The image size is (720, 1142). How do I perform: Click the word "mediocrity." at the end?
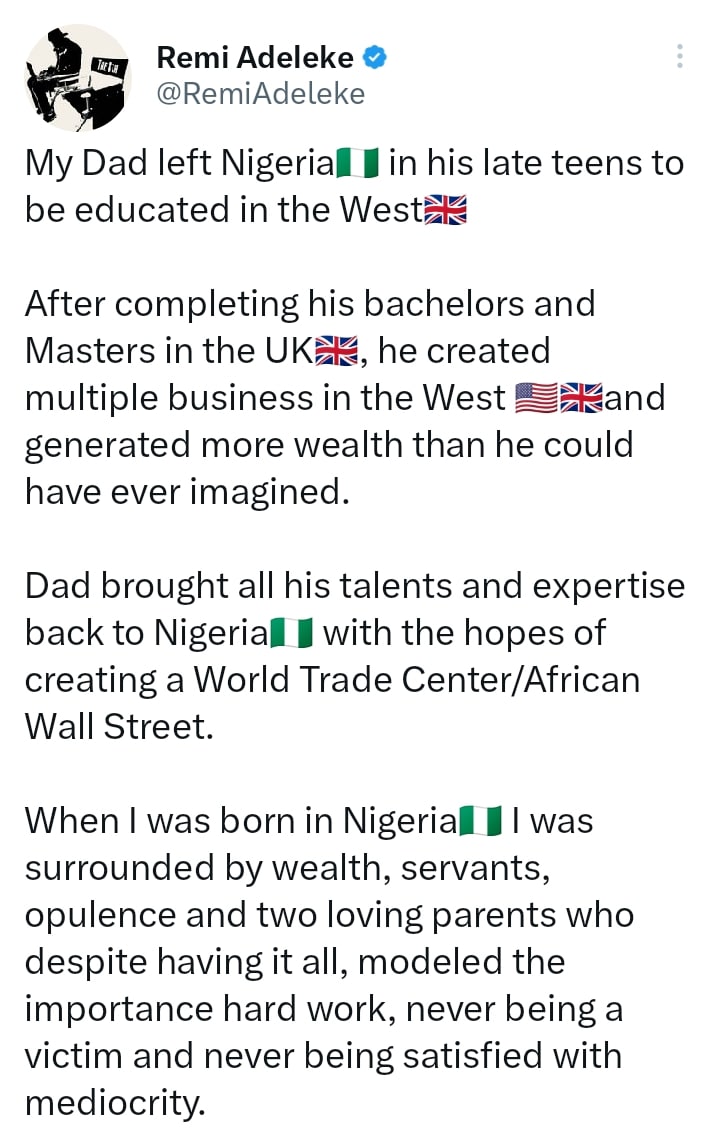(x=114, y=1103)
